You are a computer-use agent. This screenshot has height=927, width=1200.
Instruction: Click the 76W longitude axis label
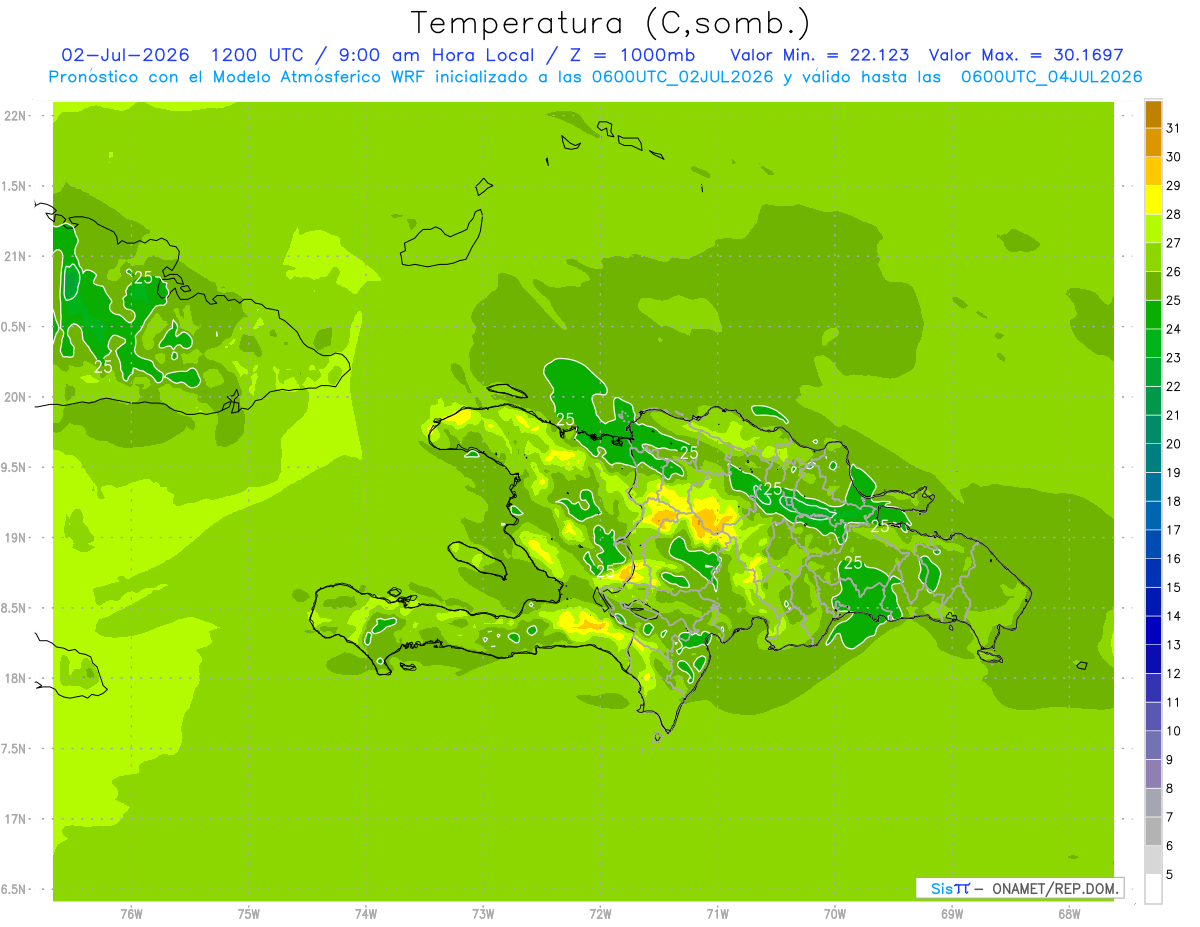tap(131, 913)
